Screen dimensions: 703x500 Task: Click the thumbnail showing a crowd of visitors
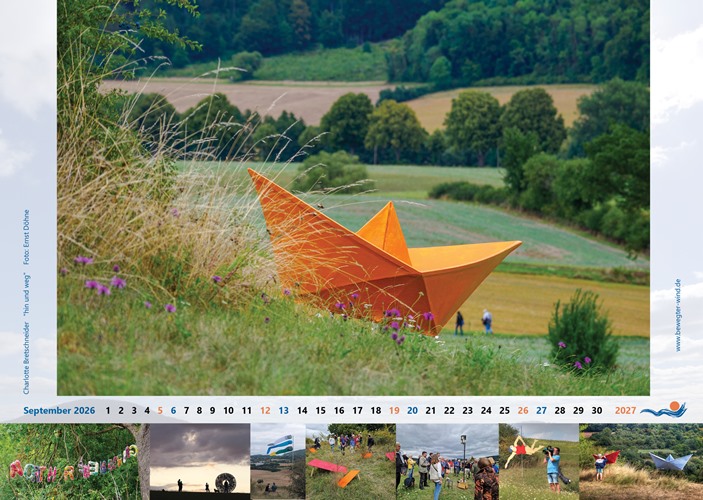pos(446,462)
